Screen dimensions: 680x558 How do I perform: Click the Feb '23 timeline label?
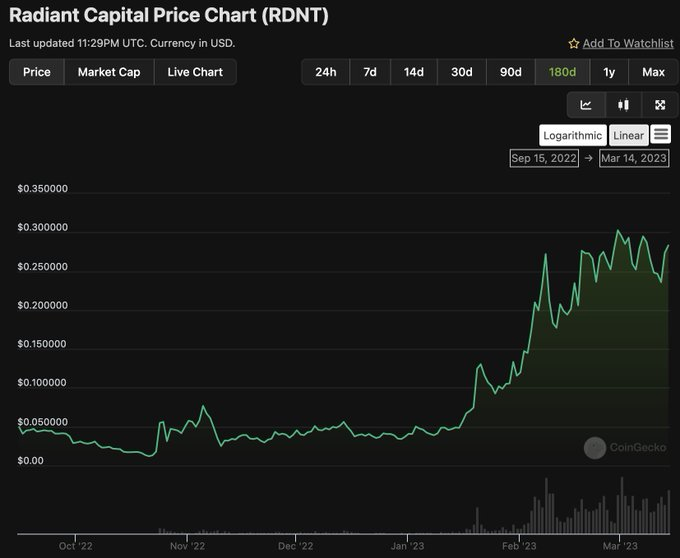tap(519, 546)
